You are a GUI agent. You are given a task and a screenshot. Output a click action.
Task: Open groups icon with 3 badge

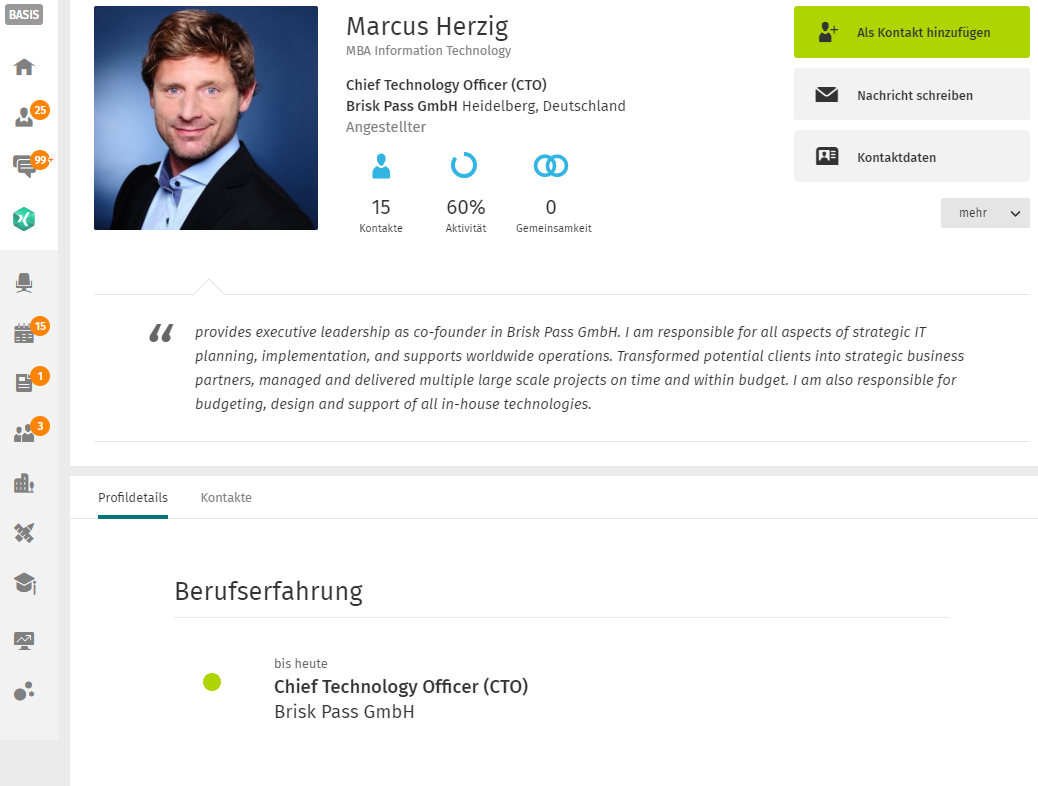tap(24, 433)
